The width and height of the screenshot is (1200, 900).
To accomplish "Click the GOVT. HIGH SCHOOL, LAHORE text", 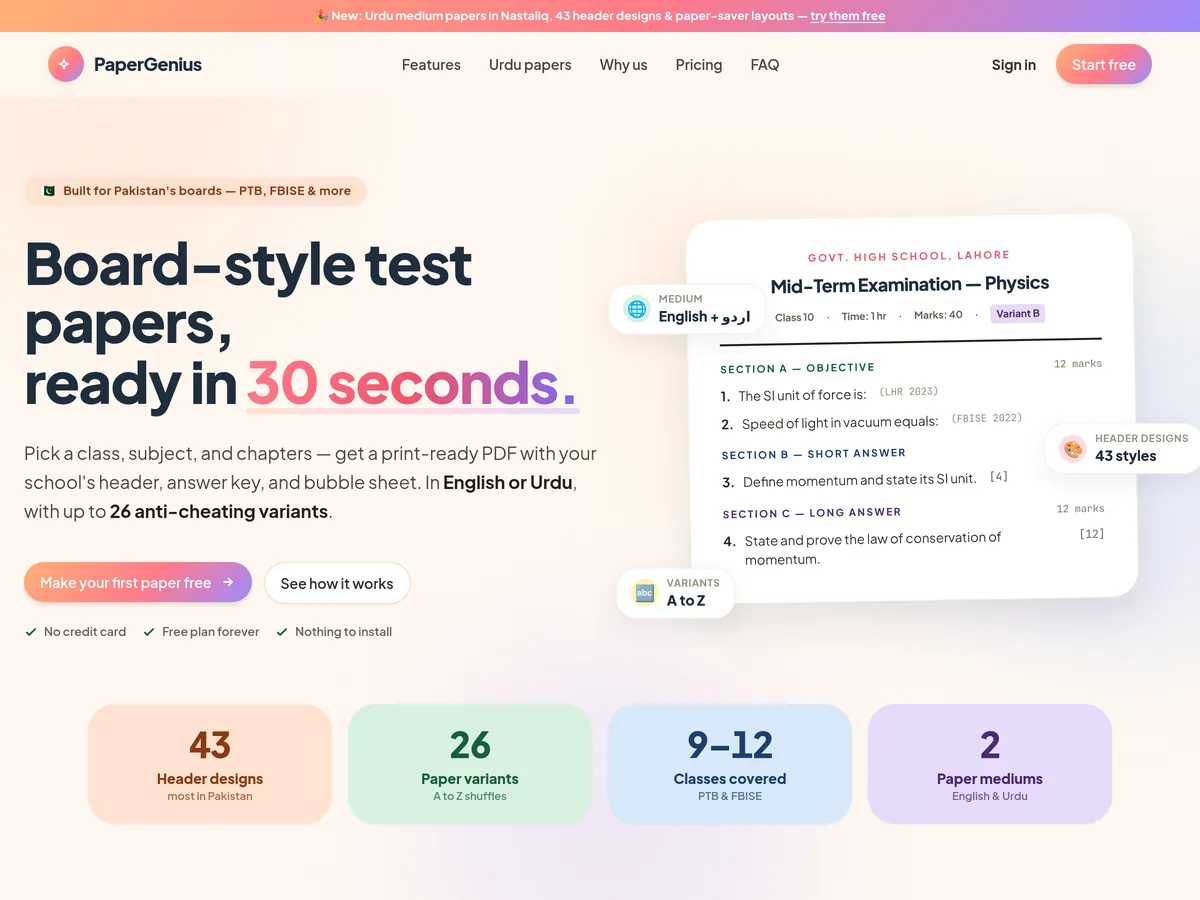I will tap(909, 256).
